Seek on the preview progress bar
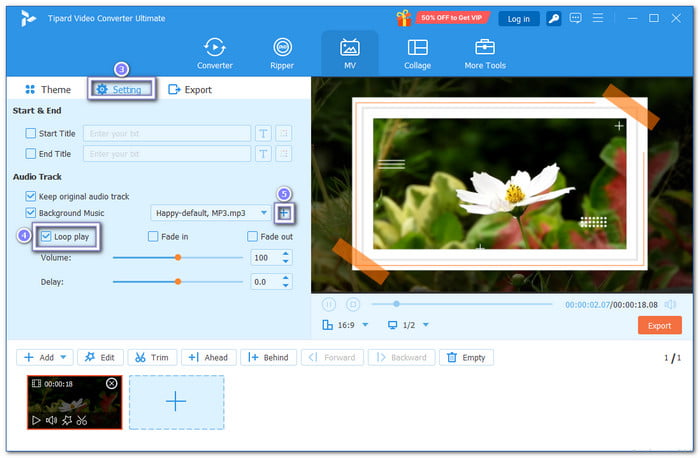 pyautogui.click(x=462, y=304)
